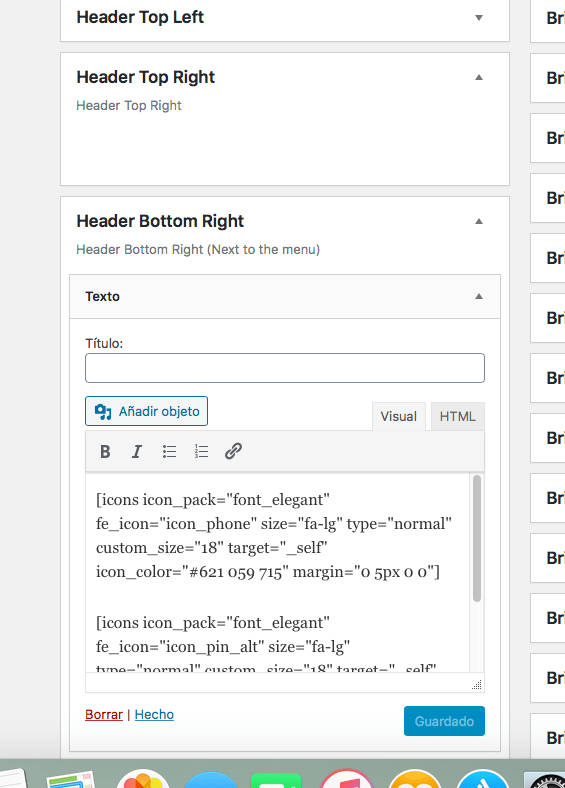
Task: Insert a numbered list in the editor
Action: pyautogui.click(x=202, y=451)
